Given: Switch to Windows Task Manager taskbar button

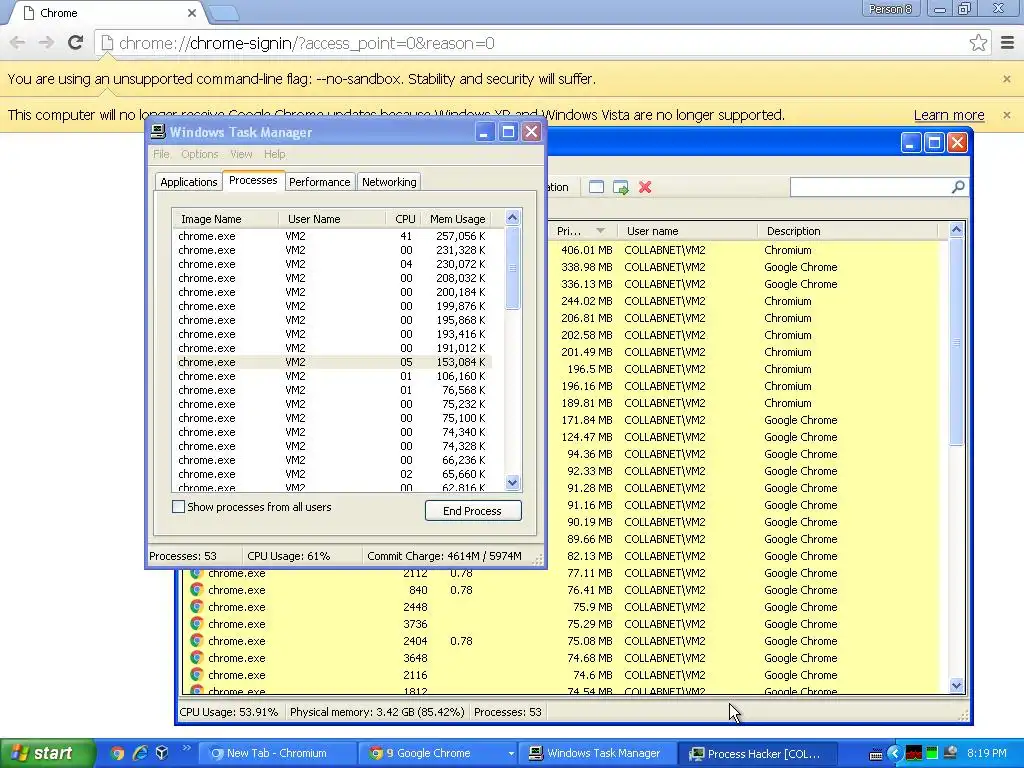Looking at the screenshot, I should [x=596, y=754].
